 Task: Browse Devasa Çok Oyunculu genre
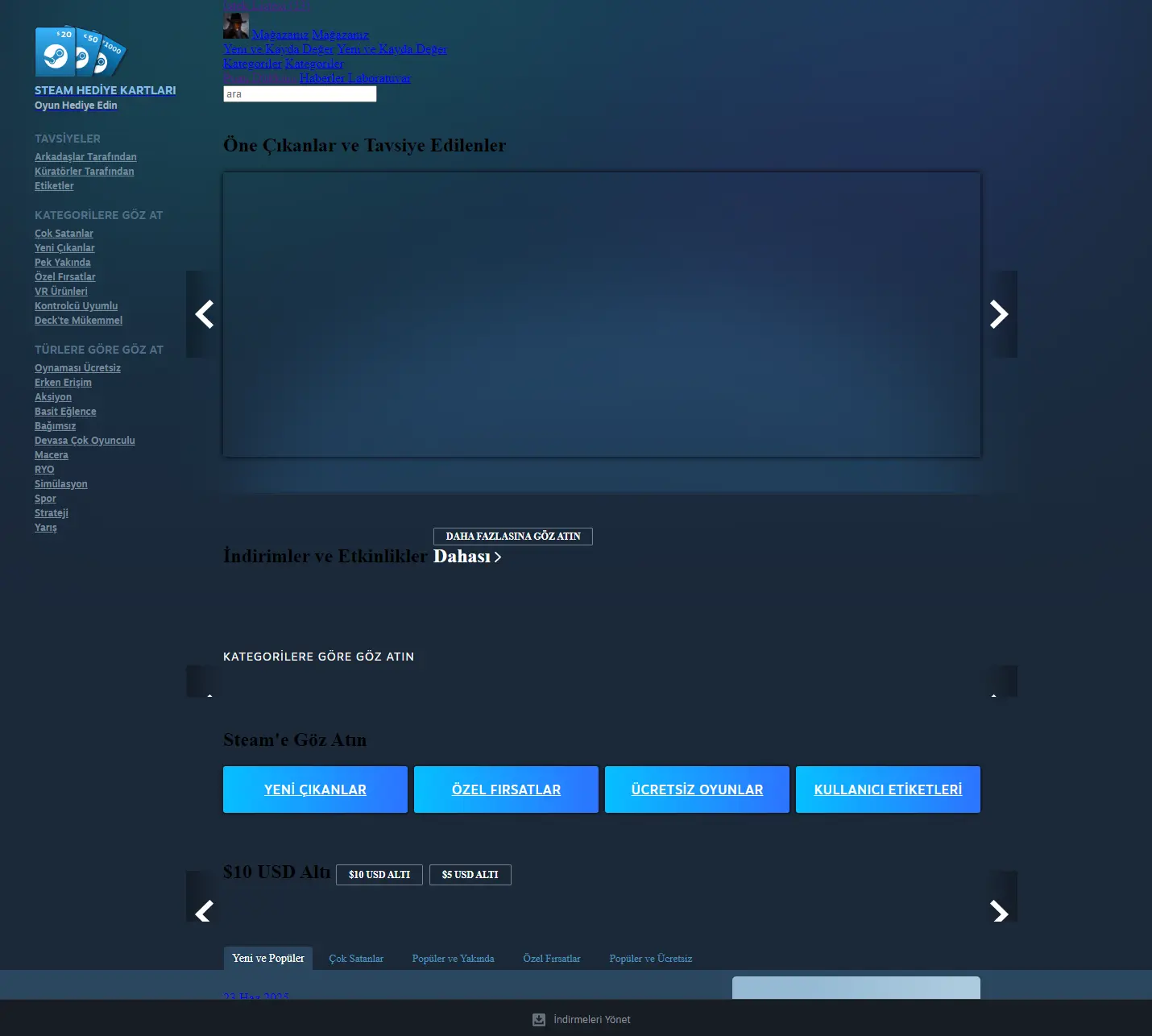coord(85,441)
